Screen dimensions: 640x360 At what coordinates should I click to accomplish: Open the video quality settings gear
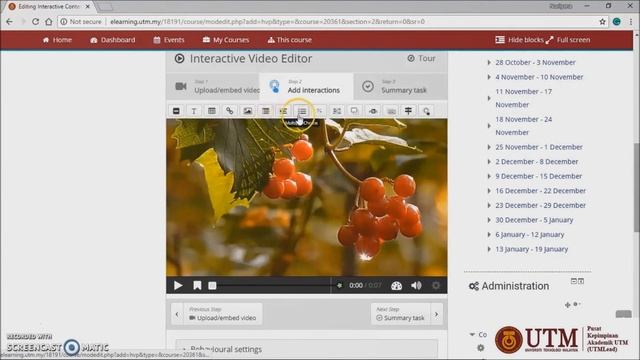[436, 286]
